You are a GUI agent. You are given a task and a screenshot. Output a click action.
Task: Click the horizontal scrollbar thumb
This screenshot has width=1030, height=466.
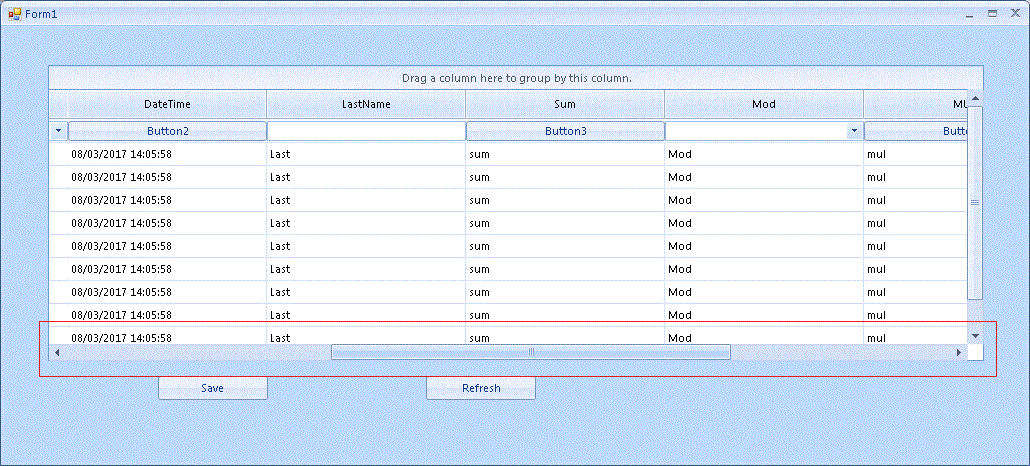pos(531,352)
